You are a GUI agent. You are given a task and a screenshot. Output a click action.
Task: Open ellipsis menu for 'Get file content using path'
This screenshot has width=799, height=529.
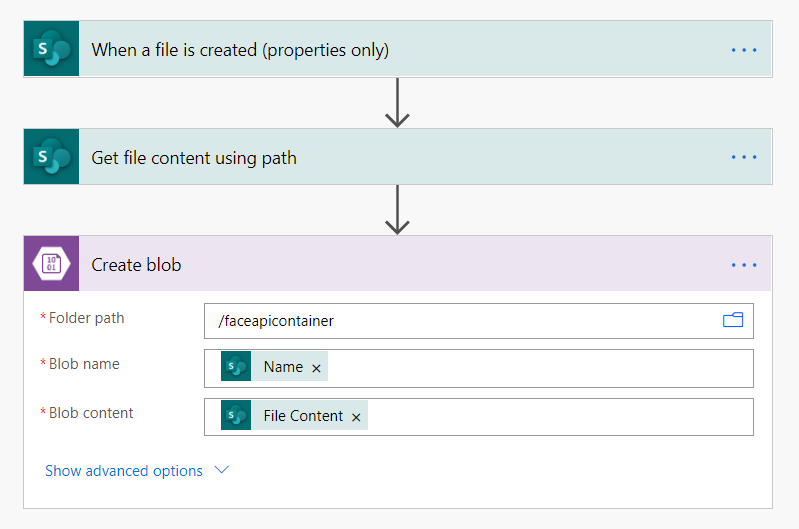click(x=744, y=157)
